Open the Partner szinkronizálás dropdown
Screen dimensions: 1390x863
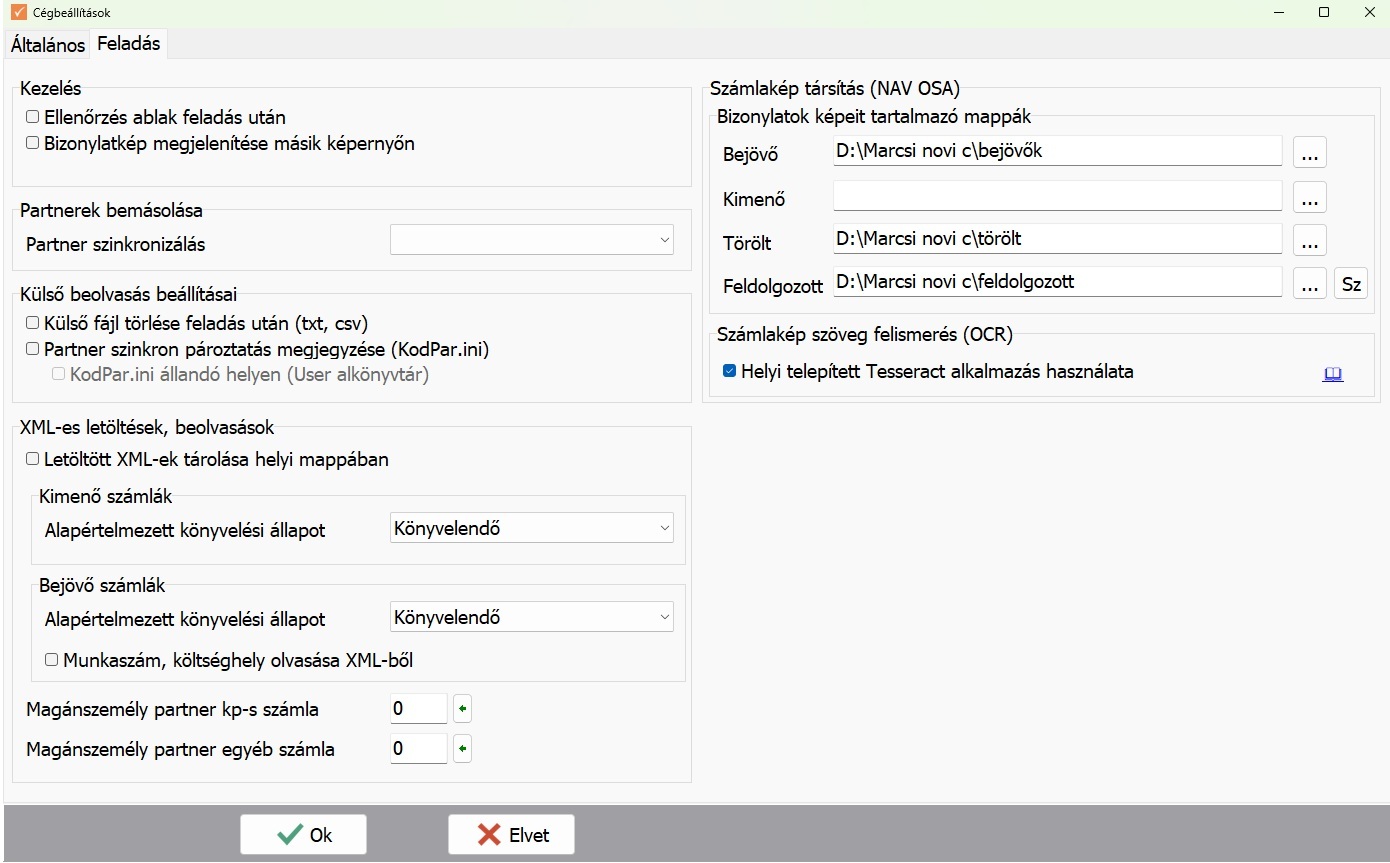[x=531, y=240]
